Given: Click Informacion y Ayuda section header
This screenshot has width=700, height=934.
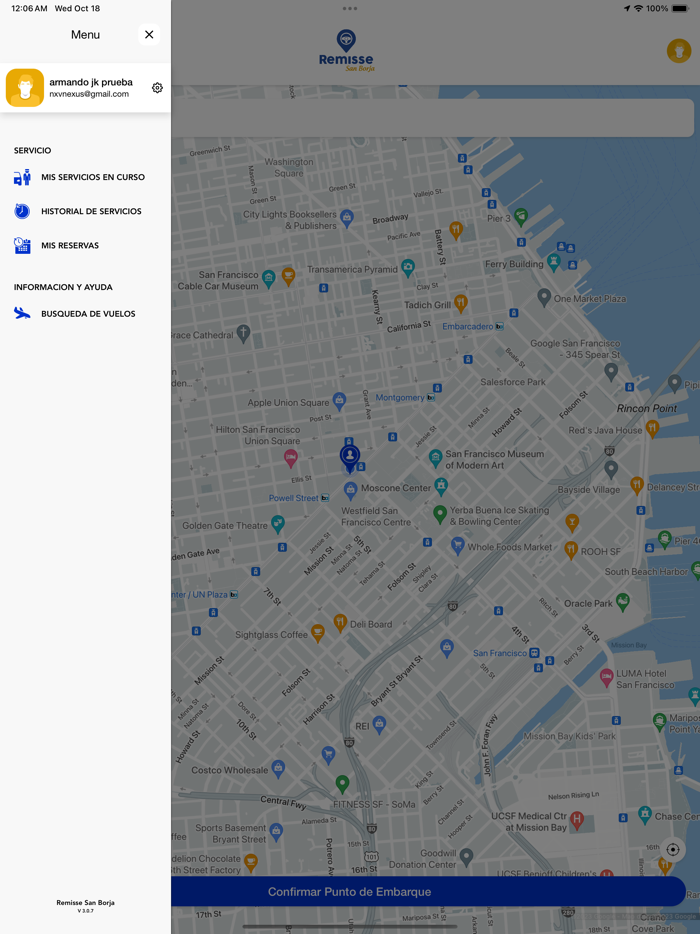Looking at the screenshot, I should click(x=63, y=287).
